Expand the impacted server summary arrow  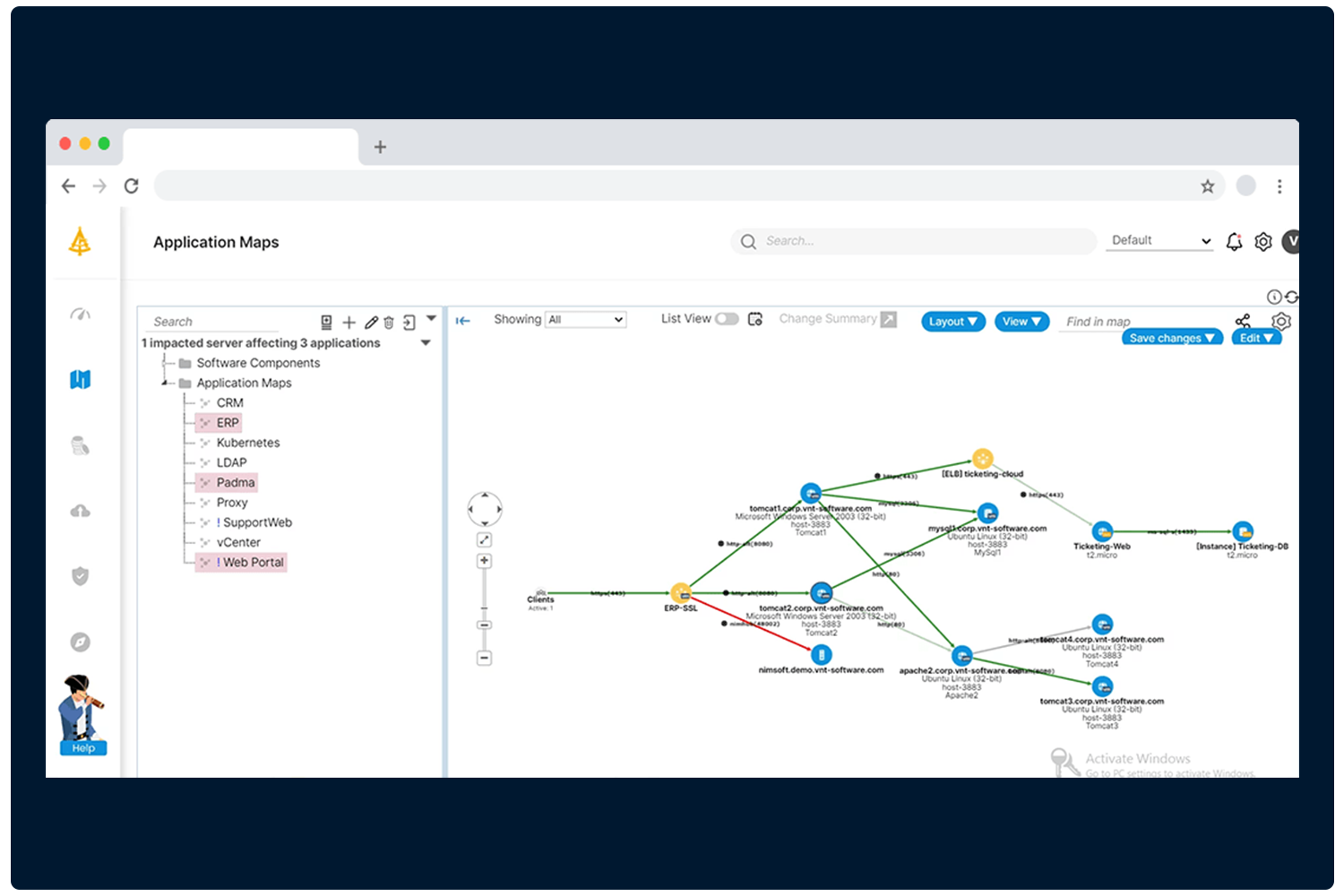pos(426,343)
